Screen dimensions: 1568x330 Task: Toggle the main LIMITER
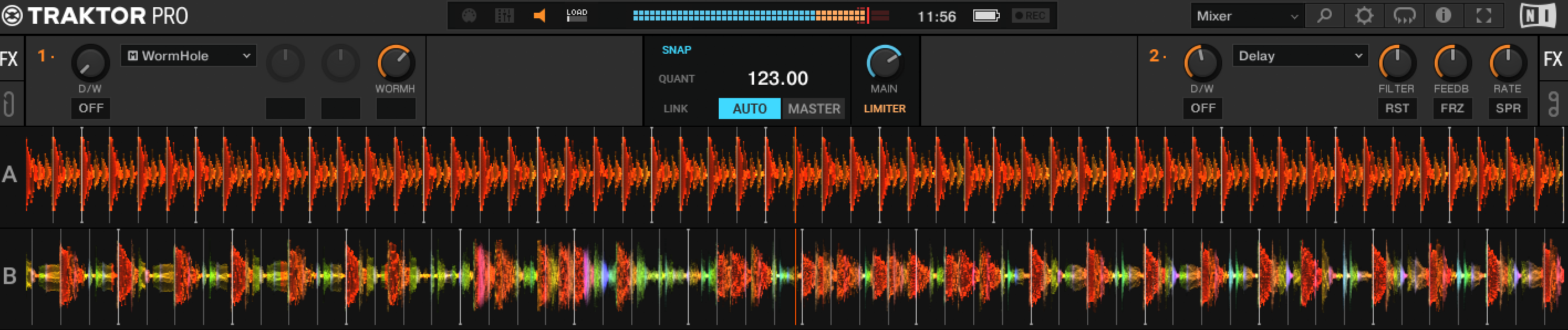[885, 109]
